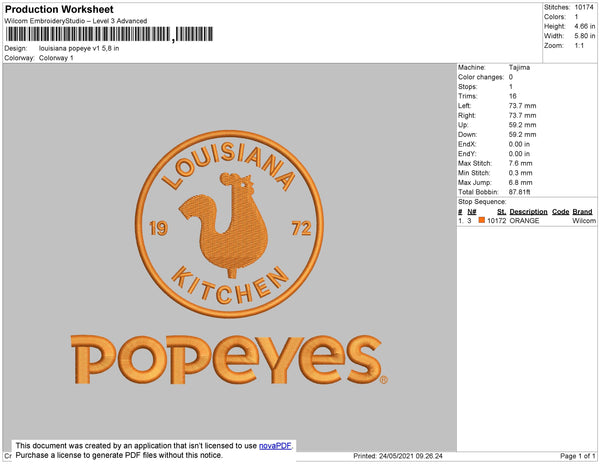
Task: Click the Right value 73.7 mm
Action: (522, 115)
